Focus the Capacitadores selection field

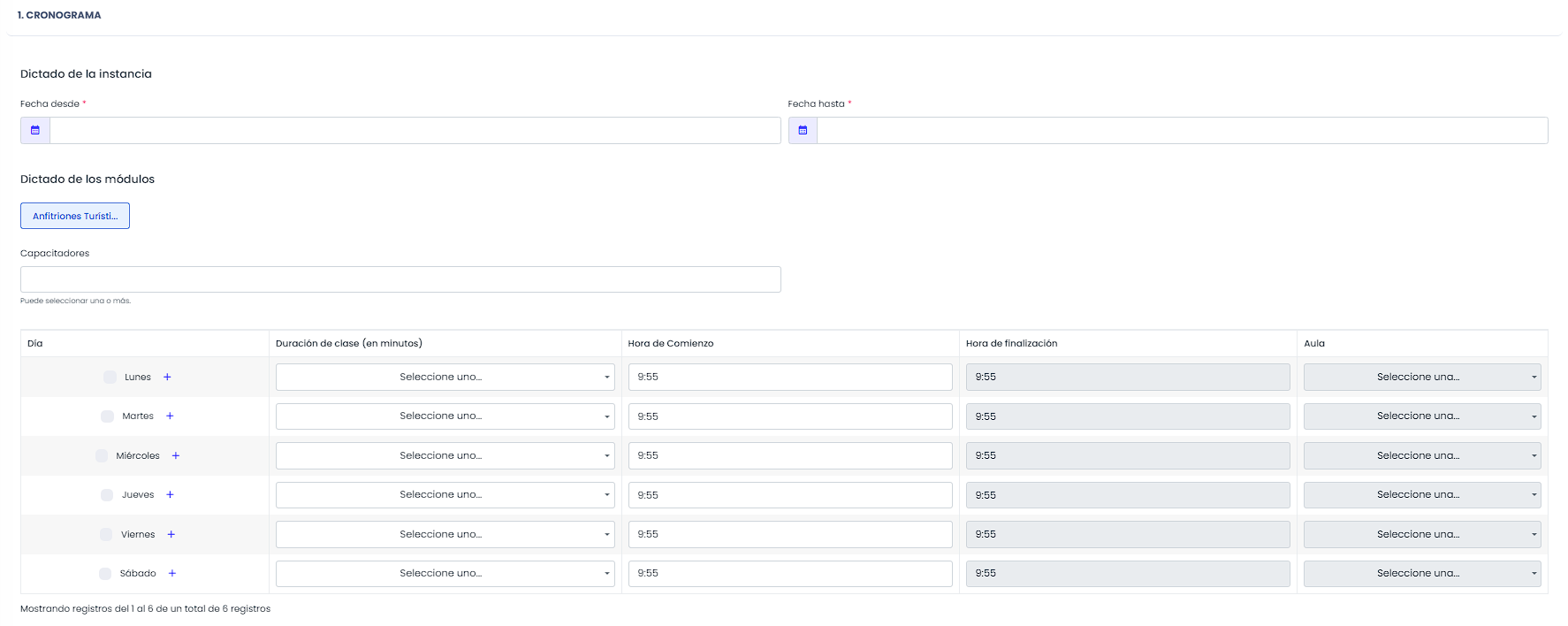[400, 279]
